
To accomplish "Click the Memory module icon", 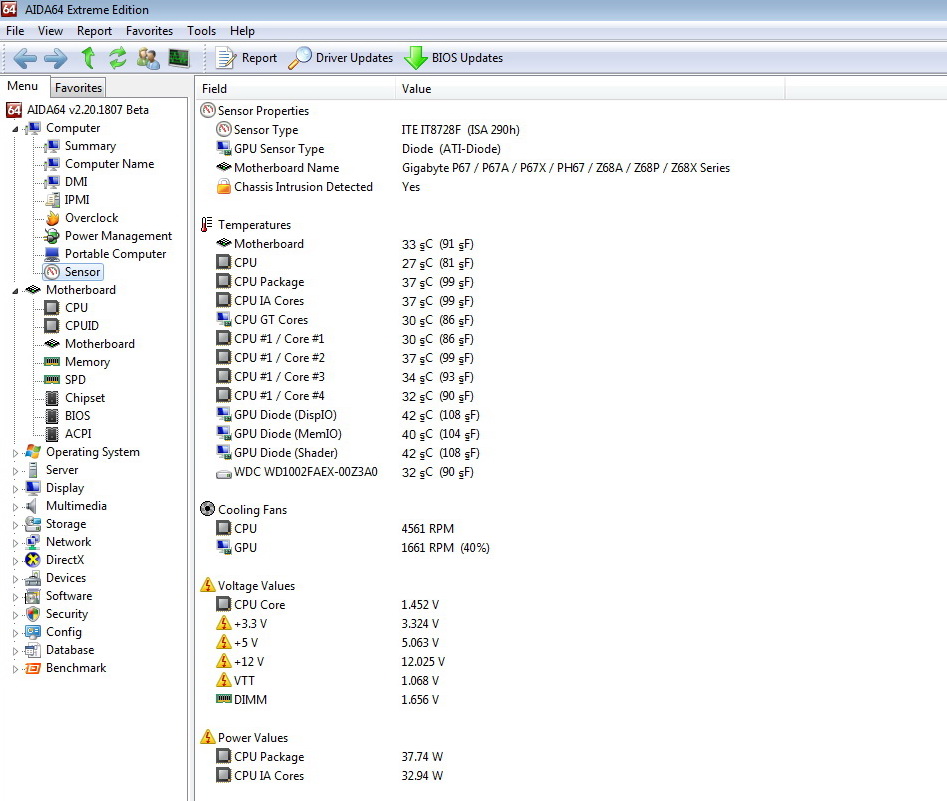I will 53,362.
